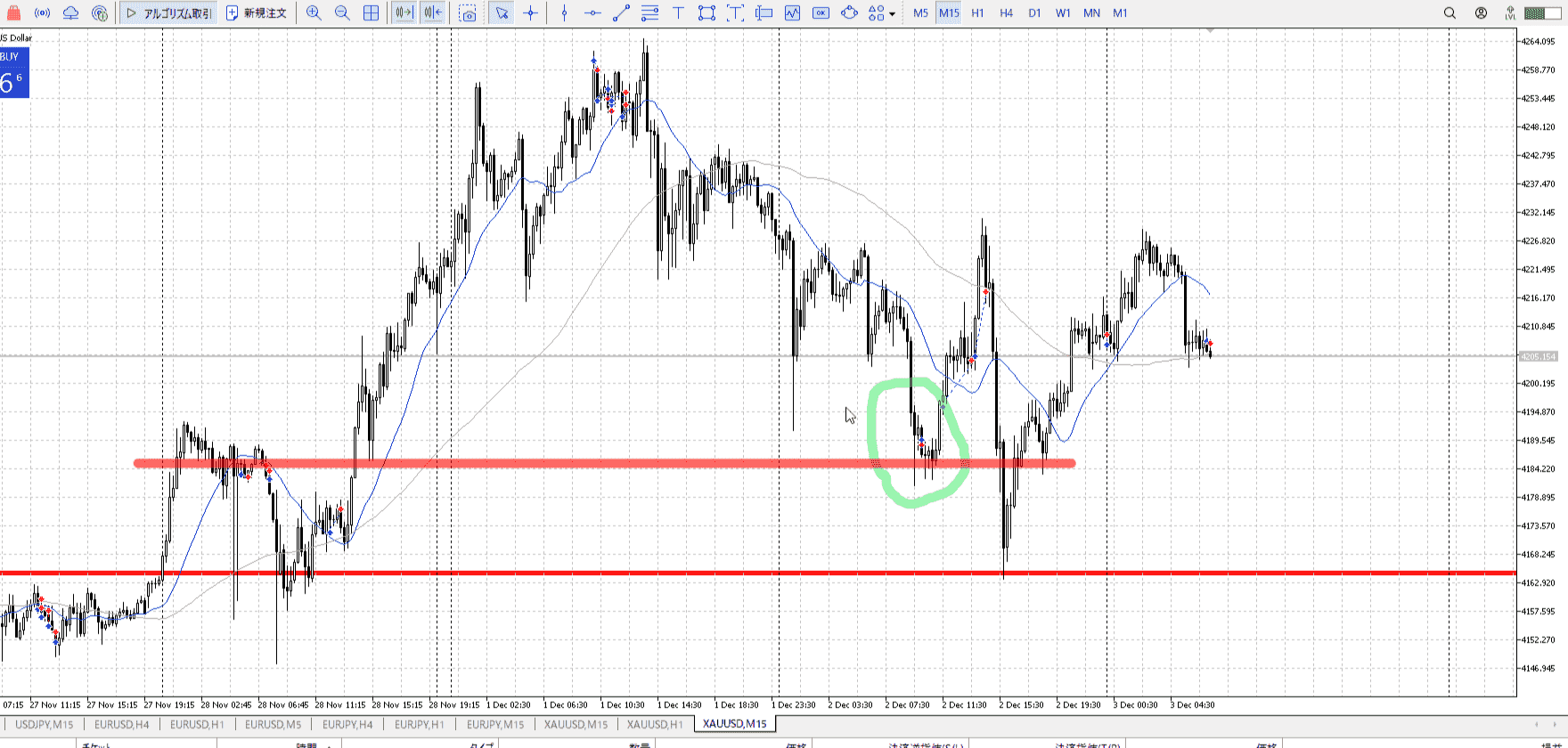Click the 新規注文 new order button
Viewport: 1568px width, 748px height.
coord(257,13)
